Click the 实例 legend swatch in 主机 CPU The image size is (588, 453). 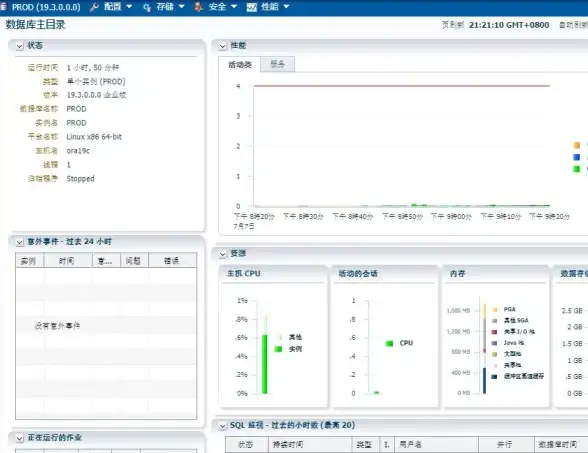[x=279, y=349]
